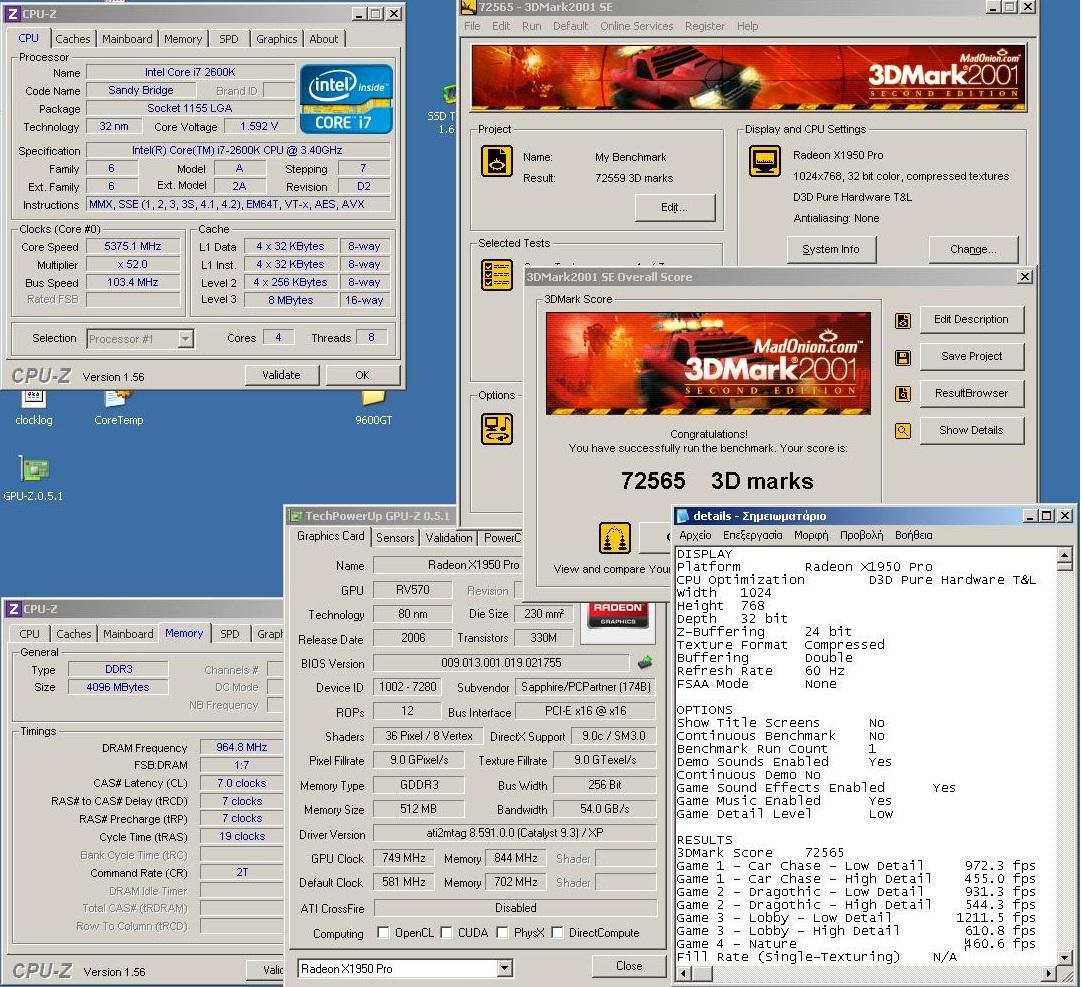Image resolution: width=1082 pixels, height=987 pixels.
Task: Click the online compare icon in score dialog
Action: click(614, 538)
